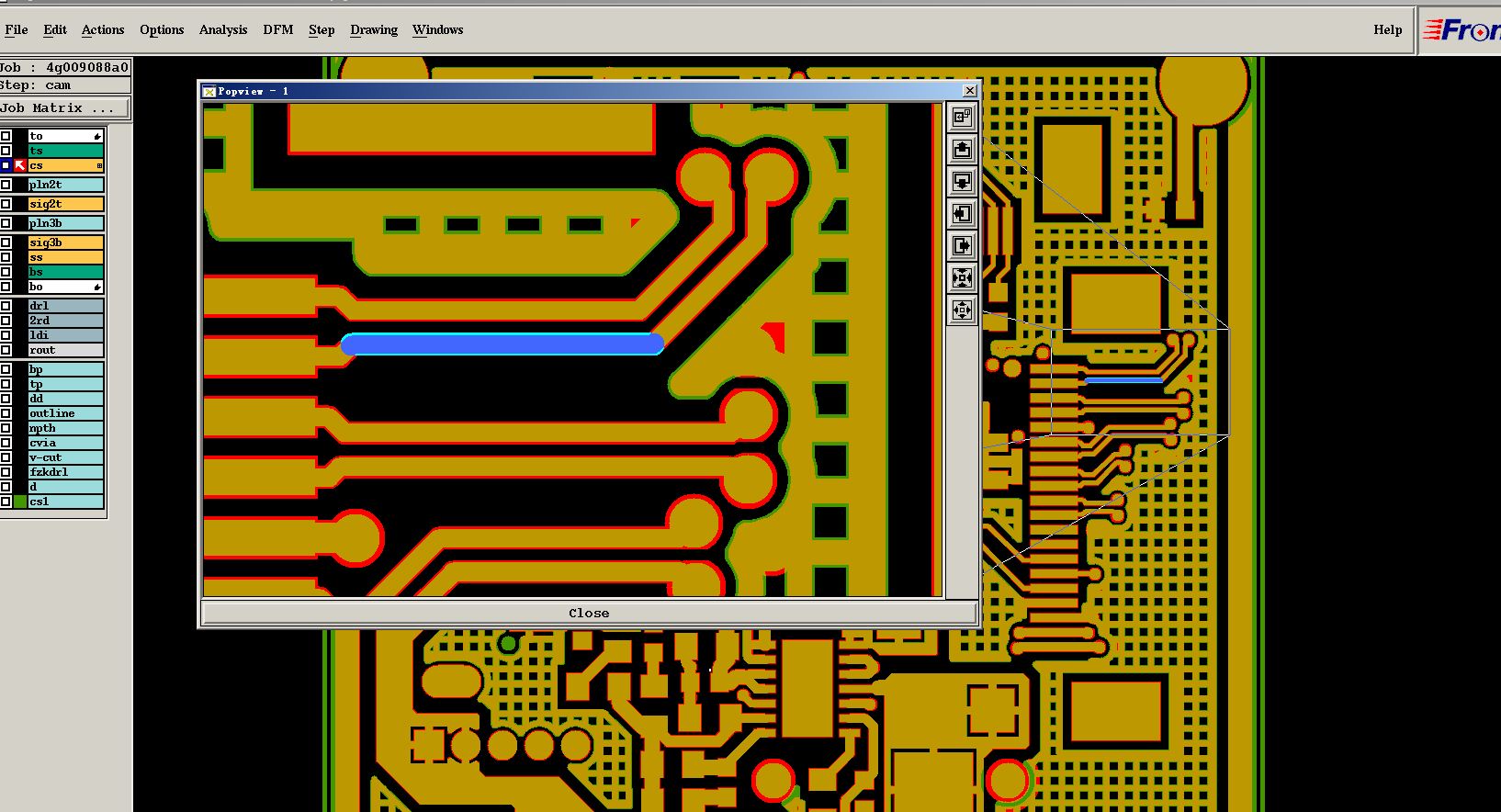Open the File menu

[x=17, y=29]
